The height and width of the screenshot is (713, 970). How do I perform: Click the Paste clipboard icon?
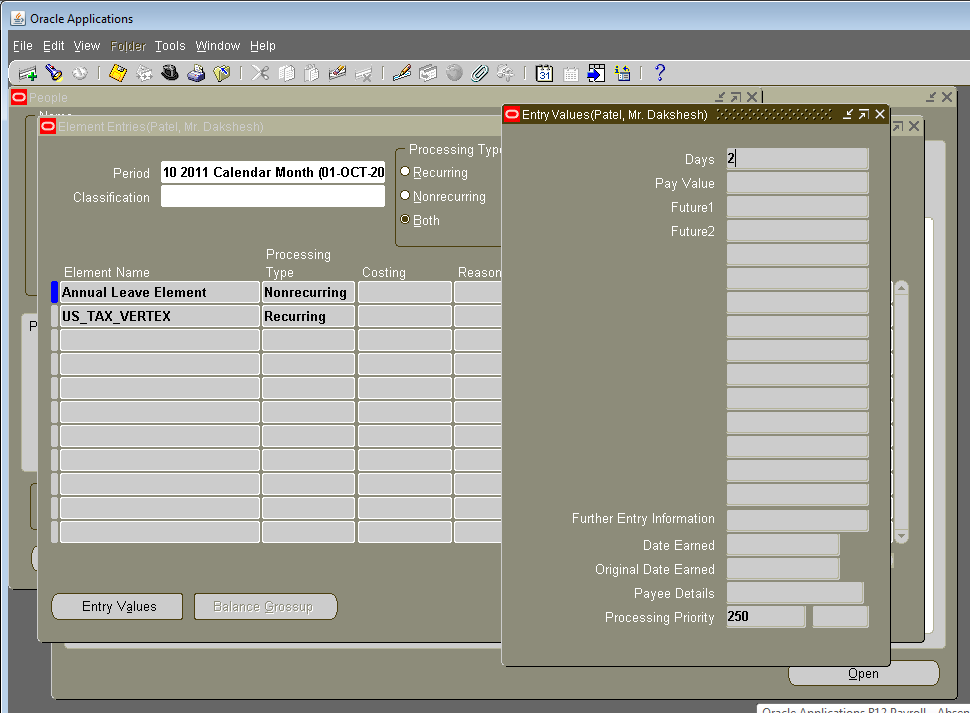[312, 74]
